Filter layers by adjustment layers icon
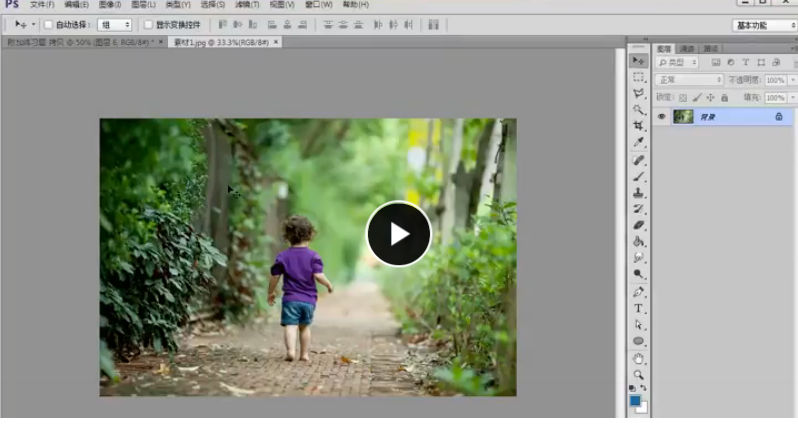Viewport: 798px width, 441px height. point(731,62)
